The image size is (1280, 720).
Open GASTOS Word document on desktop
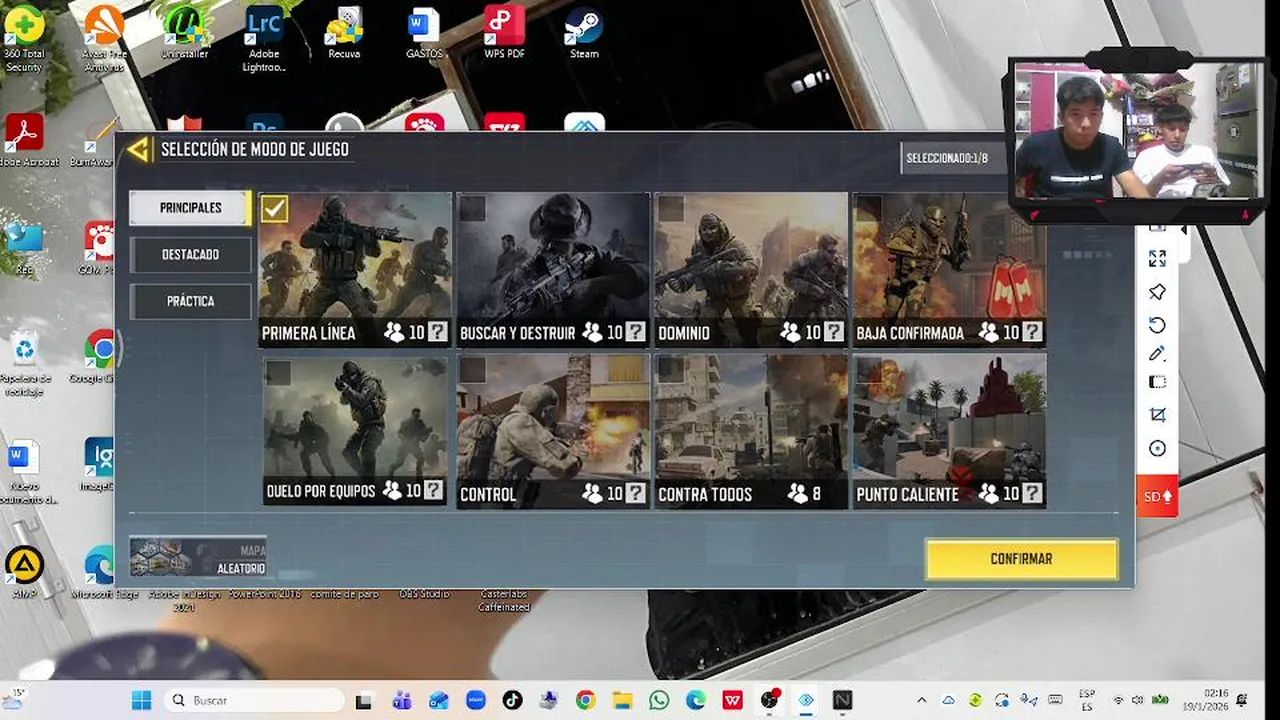(x=424, y=33)
